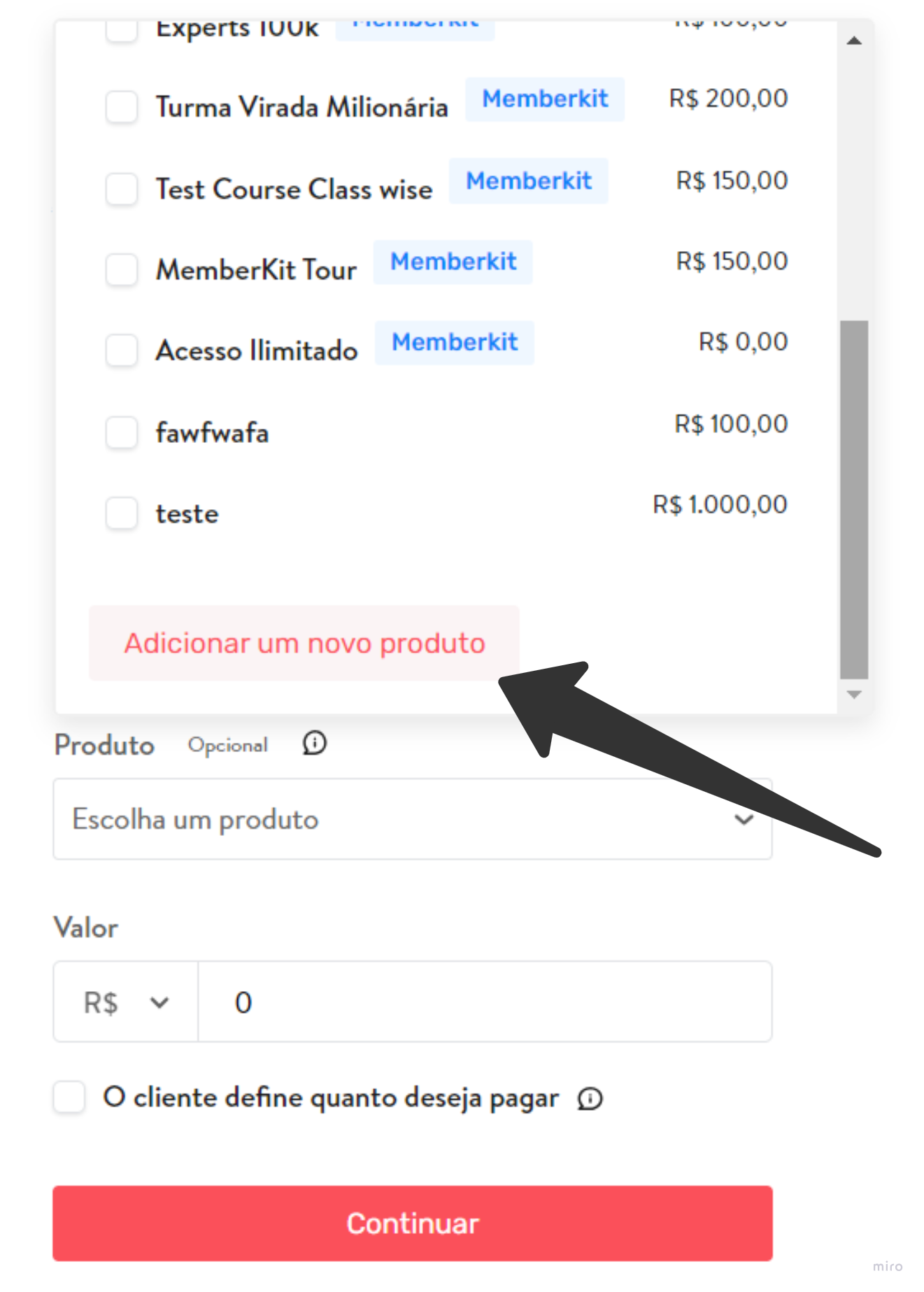Check the Turma Virada Milionária product checkbox

coord(121,107)
